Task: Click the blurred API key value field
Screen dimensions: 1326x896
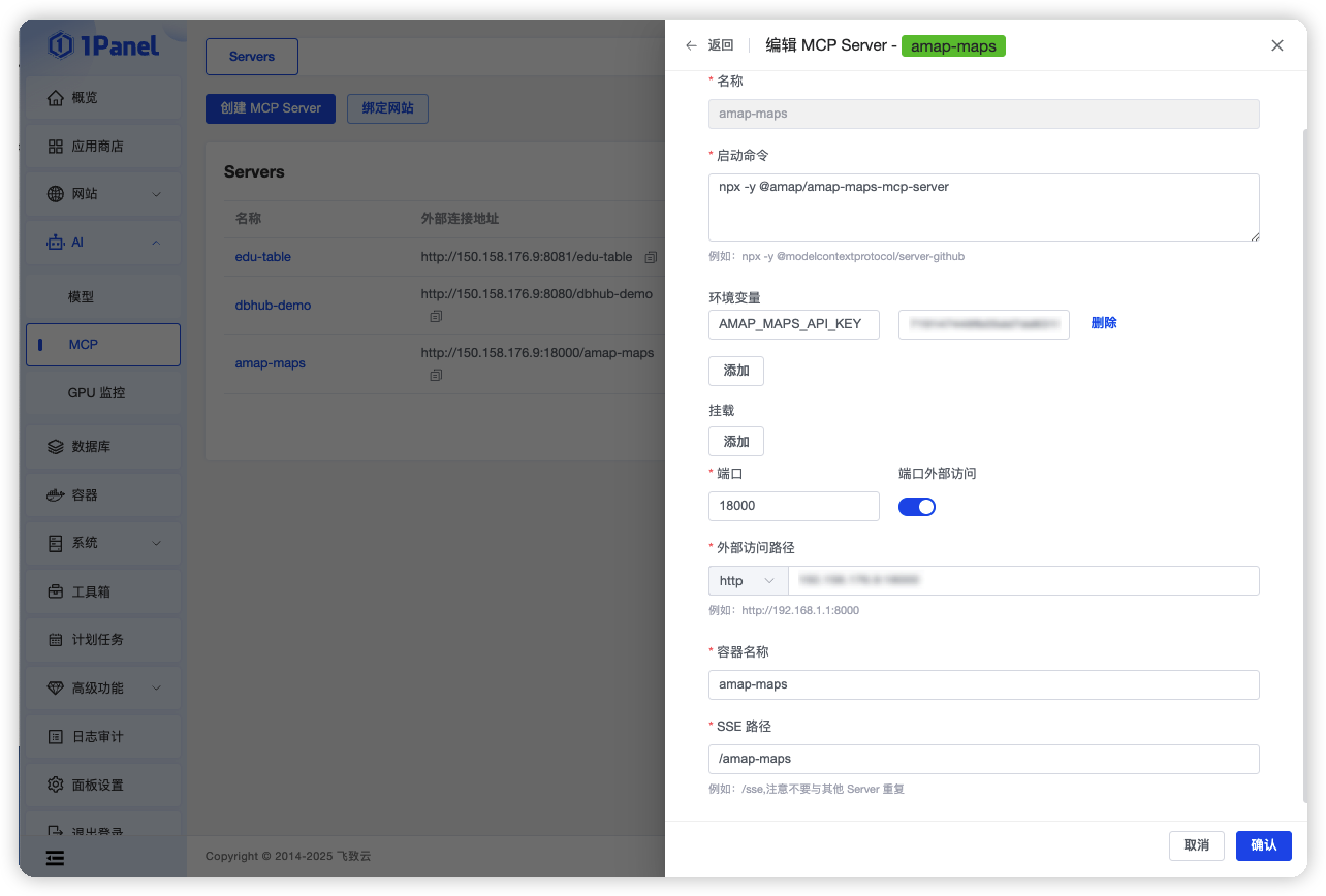Action: coord(984,325)
